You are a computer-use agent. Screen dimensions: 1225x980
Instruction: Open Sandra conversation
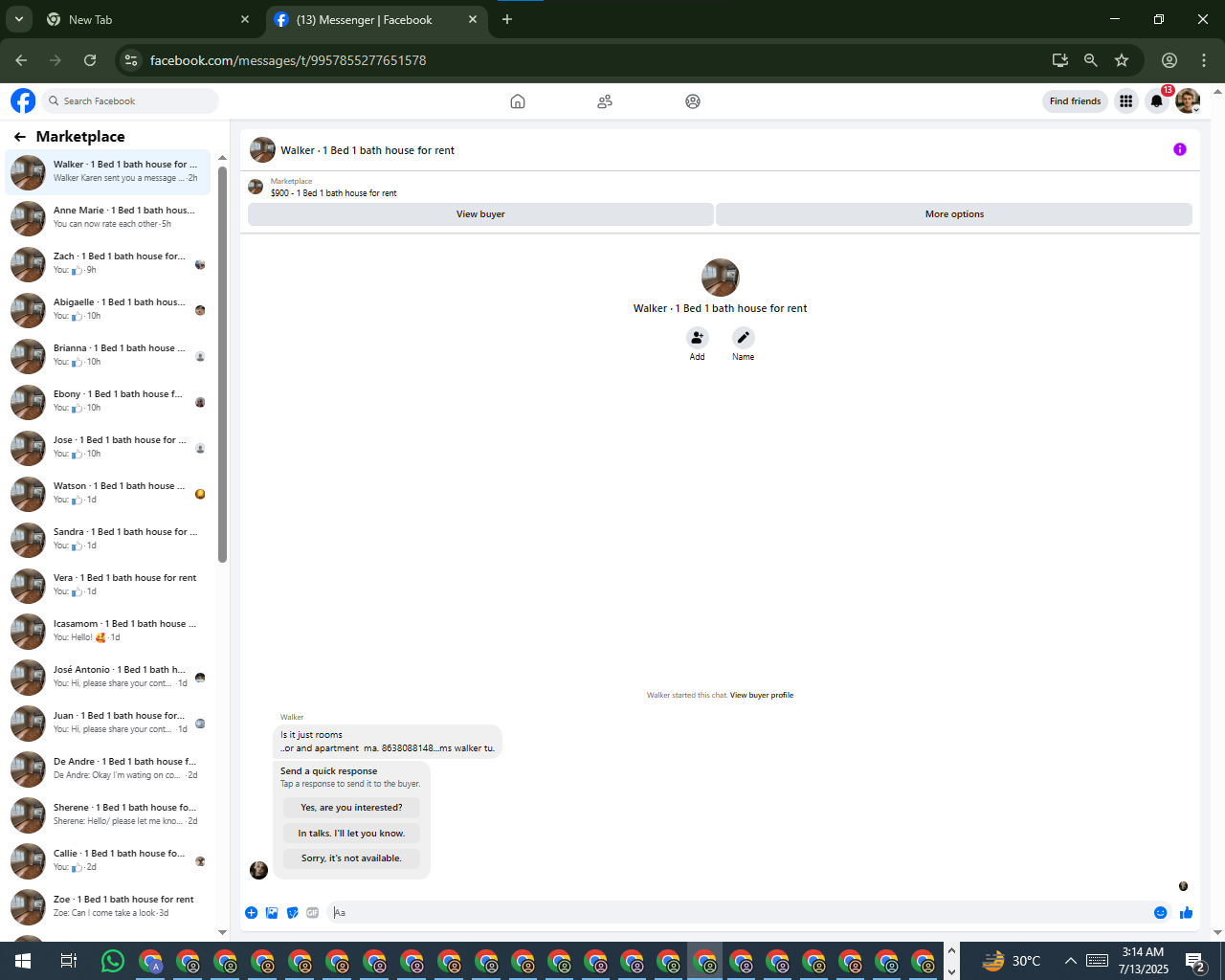coord(108,539)
